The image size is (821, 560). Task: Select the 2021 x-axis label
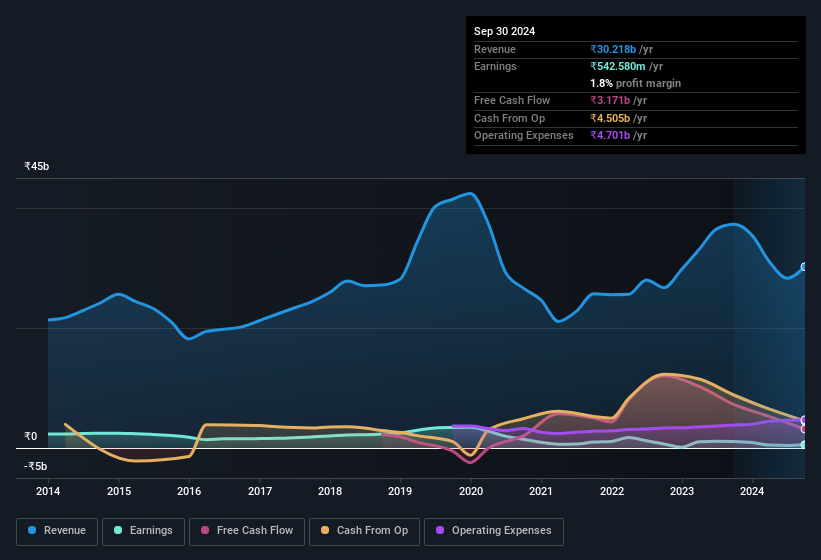pos(541,491)
